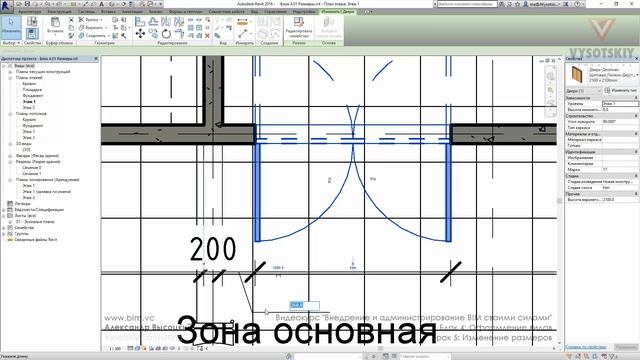Click the Уровень value field
Image resolution: width=640 pixels, height=360 pixels.
(x=620, y=104)
